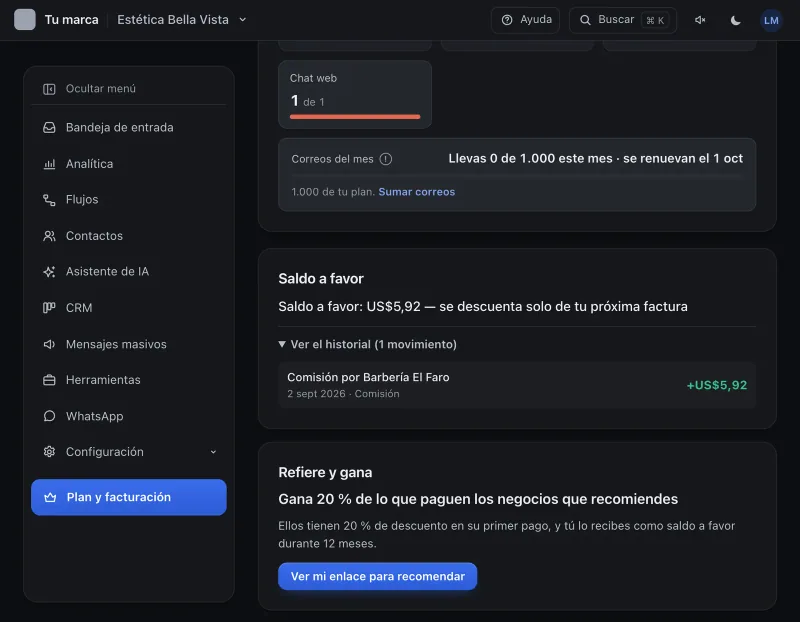Click the Sumar correos link

[416, 192]
